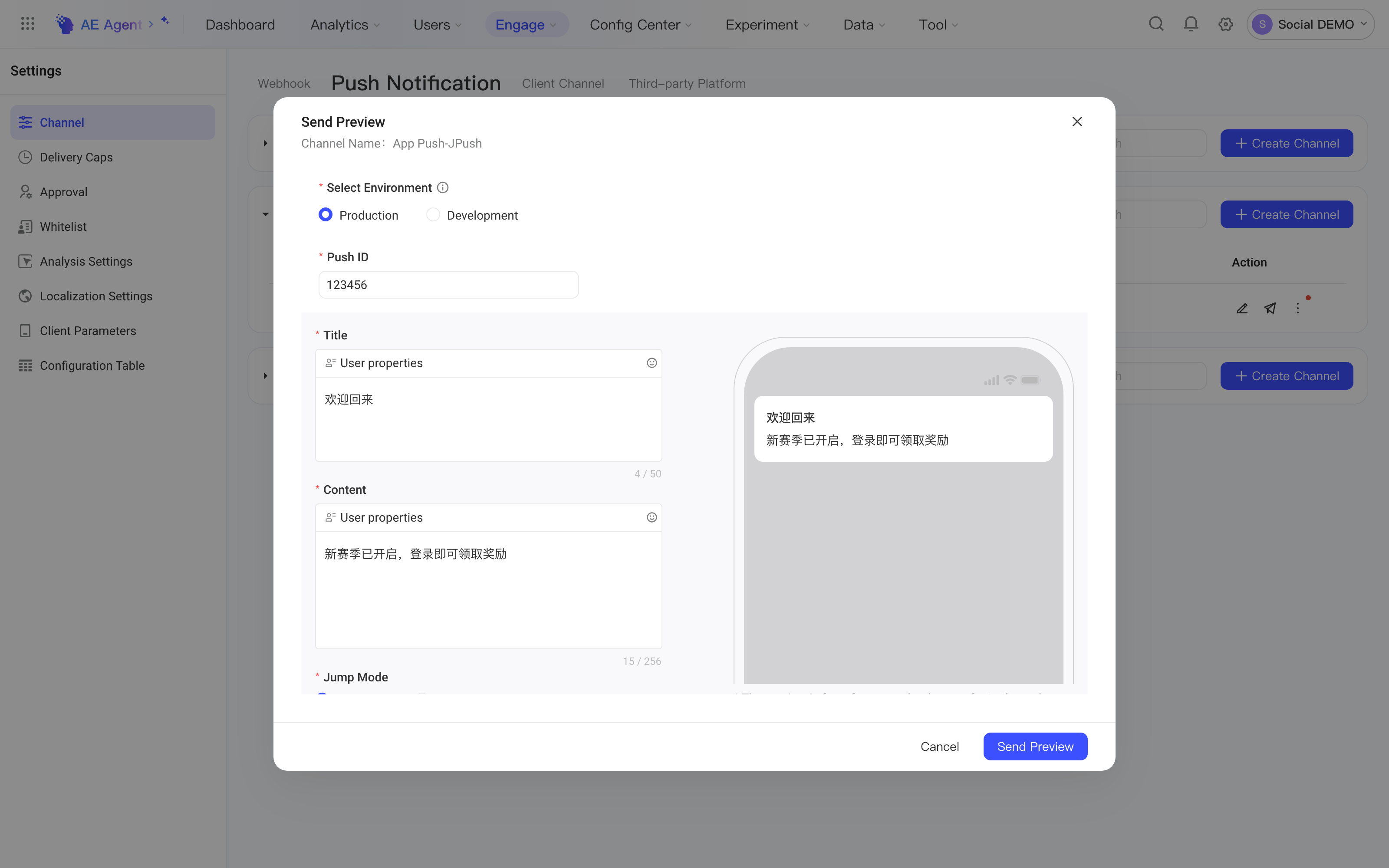Insert User properties into the Content
Screen dimensions: 1389x868
tap(374, 517)
